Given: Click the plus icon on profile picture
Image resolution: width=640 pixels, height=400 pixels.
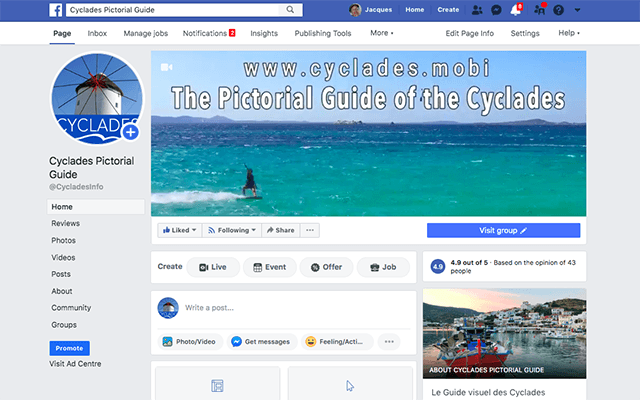Looking at the screenshot, I should 131,132.
